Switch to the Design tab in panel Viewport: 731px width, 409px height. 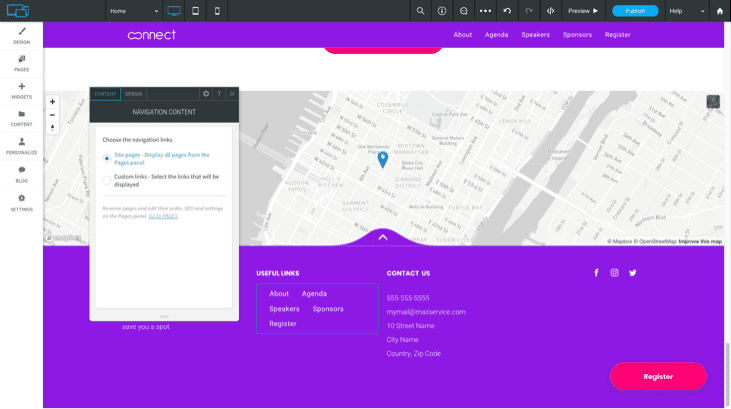(133, 94)
